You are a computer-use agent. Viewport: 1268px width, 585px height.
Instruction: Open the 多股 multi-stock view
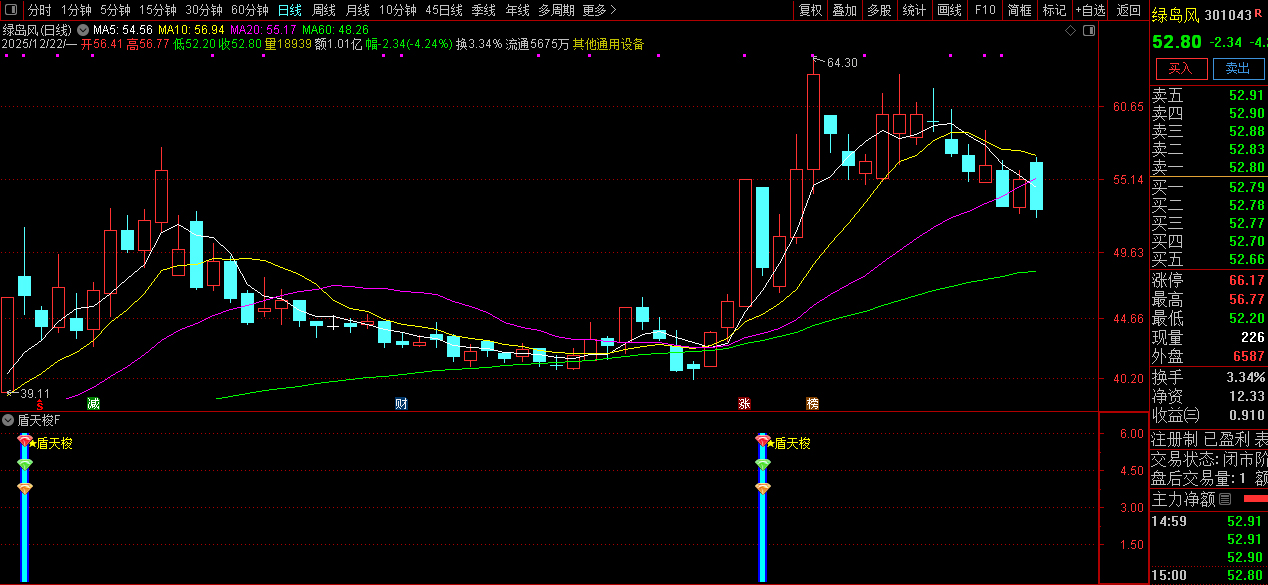point(879,10)
